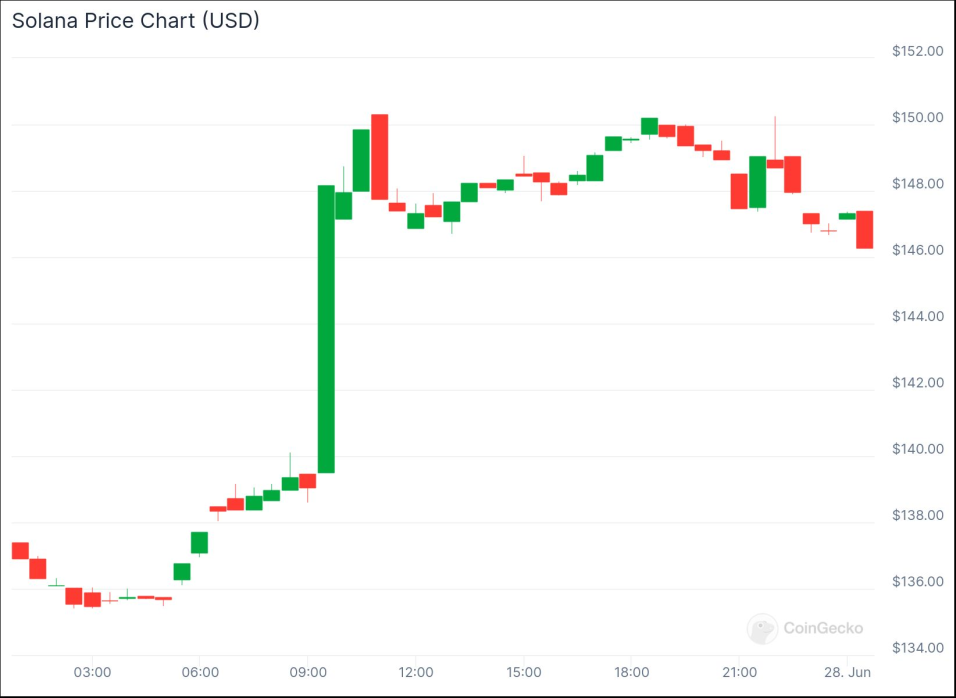Click the 21:00 time axis label
The image size is (956, 698).
739,672
